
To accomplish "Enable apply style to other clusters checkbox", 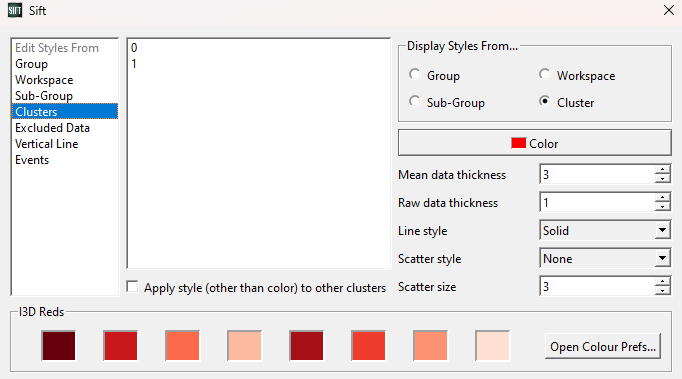I will 132,287.
